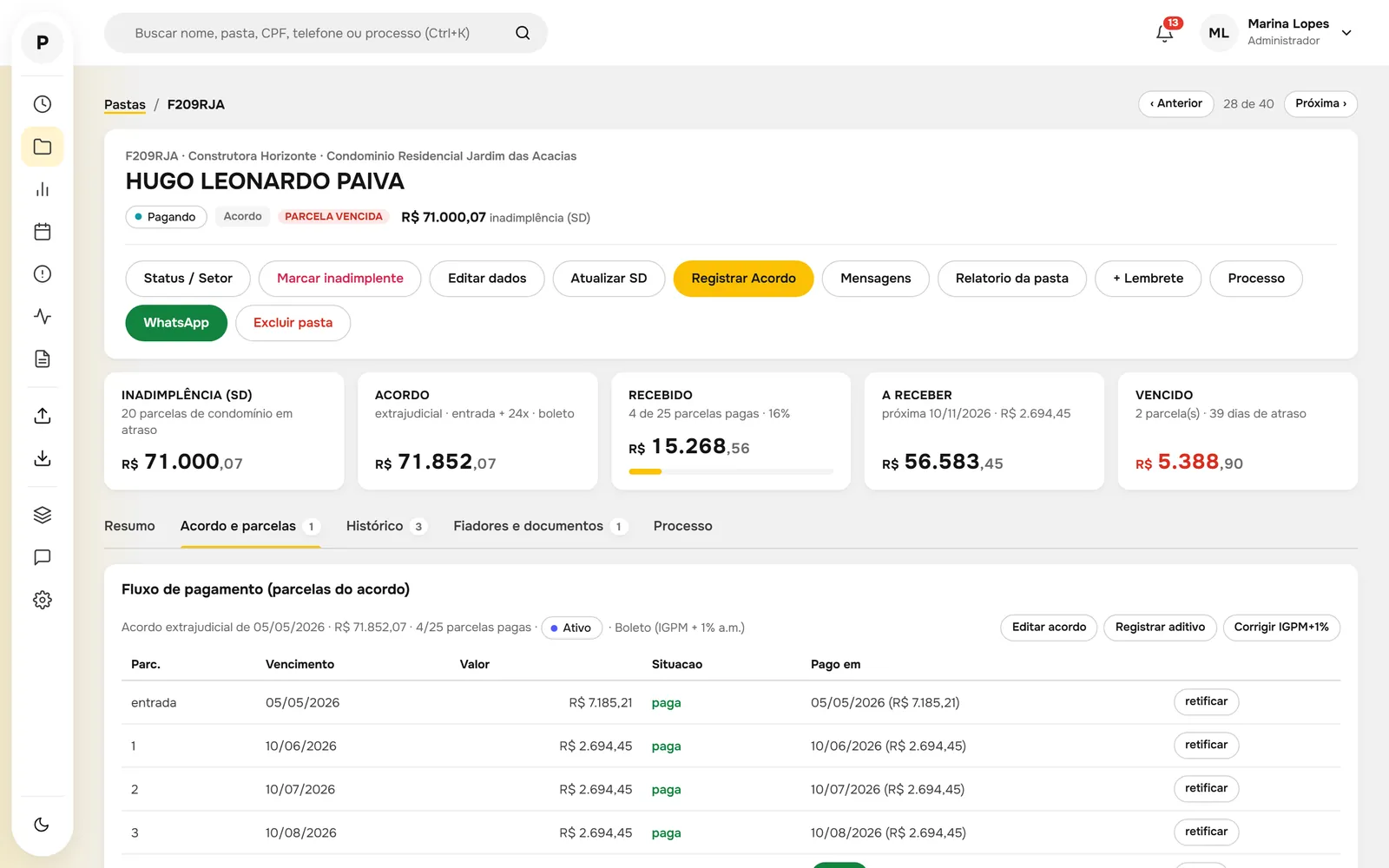Viewport: 1389px width, 868px height.
Task: Click the download icon in sidebar
Action: click(42, 458)
